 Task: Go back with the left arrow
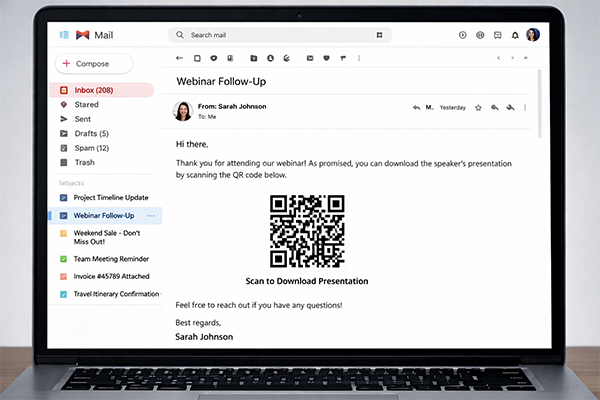(x=179, y=58)
